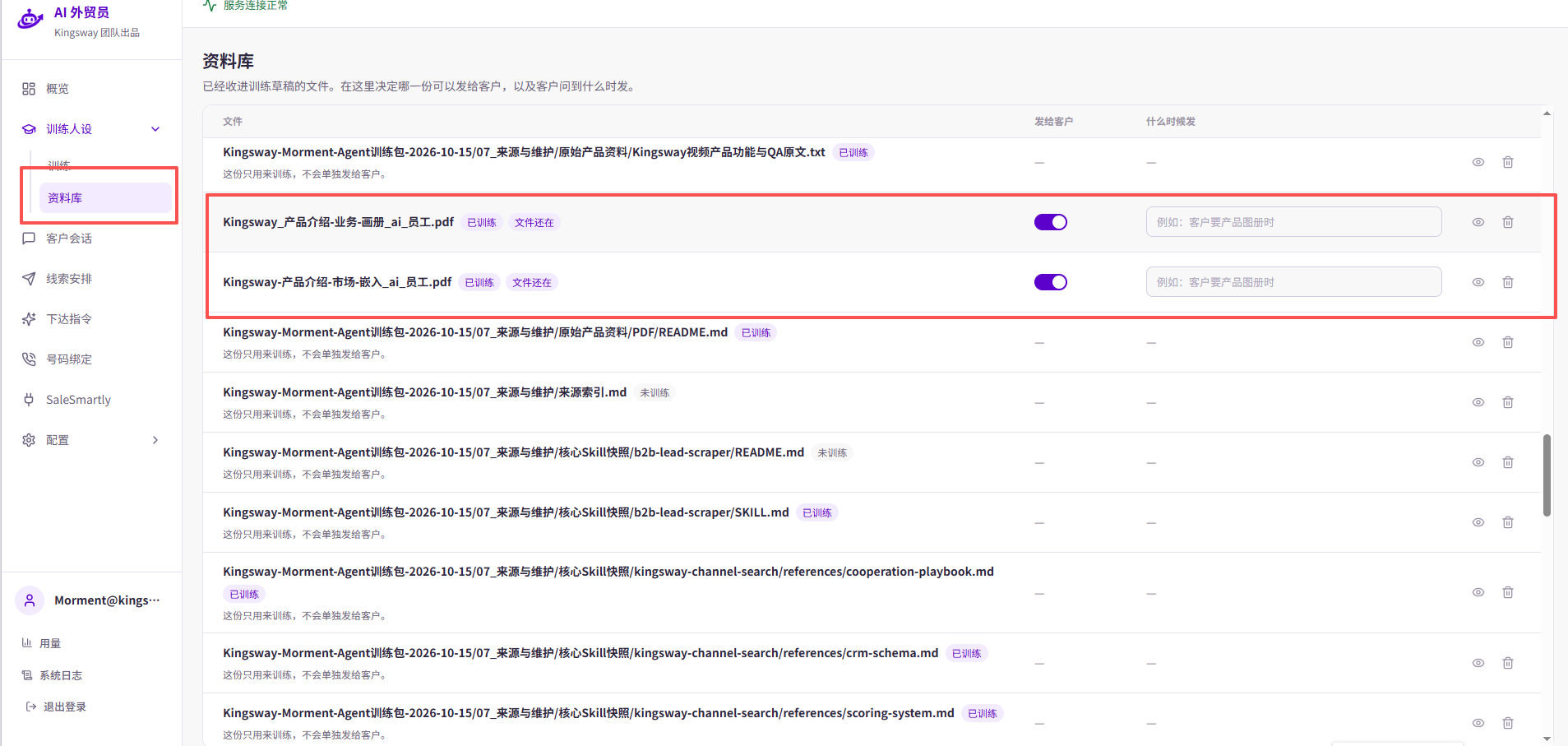Click the user avatar icon for Morment account
This screenshot has width=1568, height=746.
point(30,600)
